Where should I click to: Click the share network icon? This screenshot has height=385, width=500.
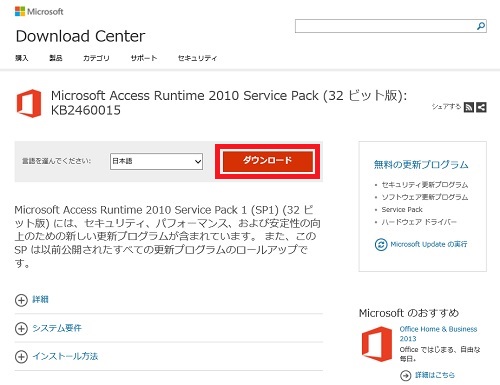tap(481, 107)
